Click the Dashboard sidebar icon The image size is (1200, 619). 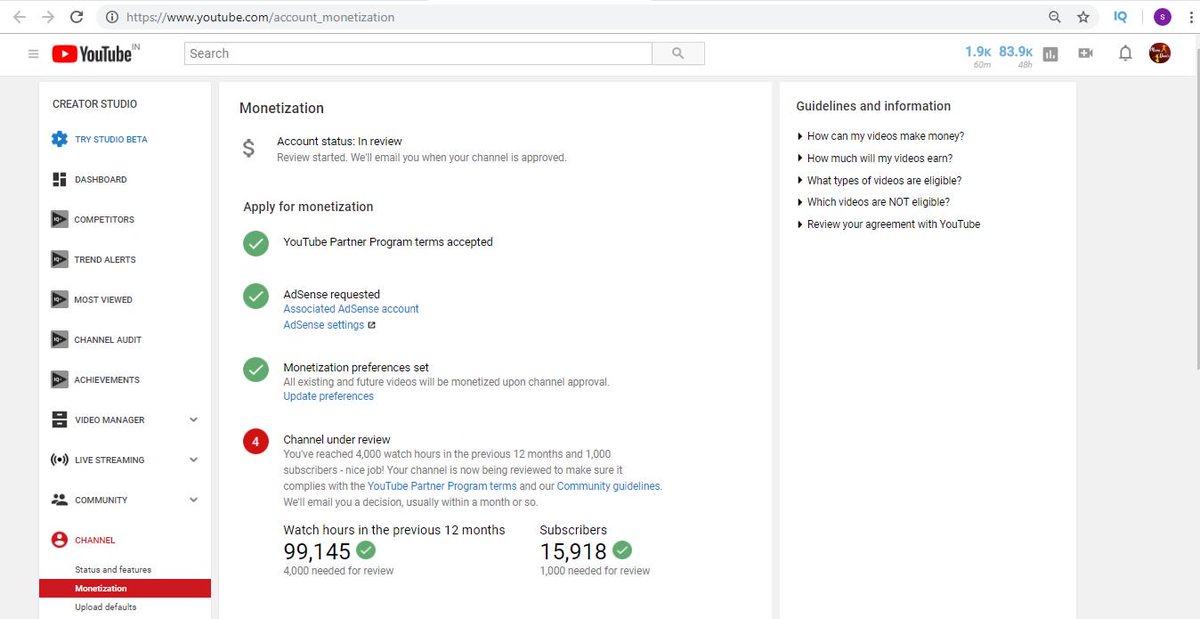59,179
